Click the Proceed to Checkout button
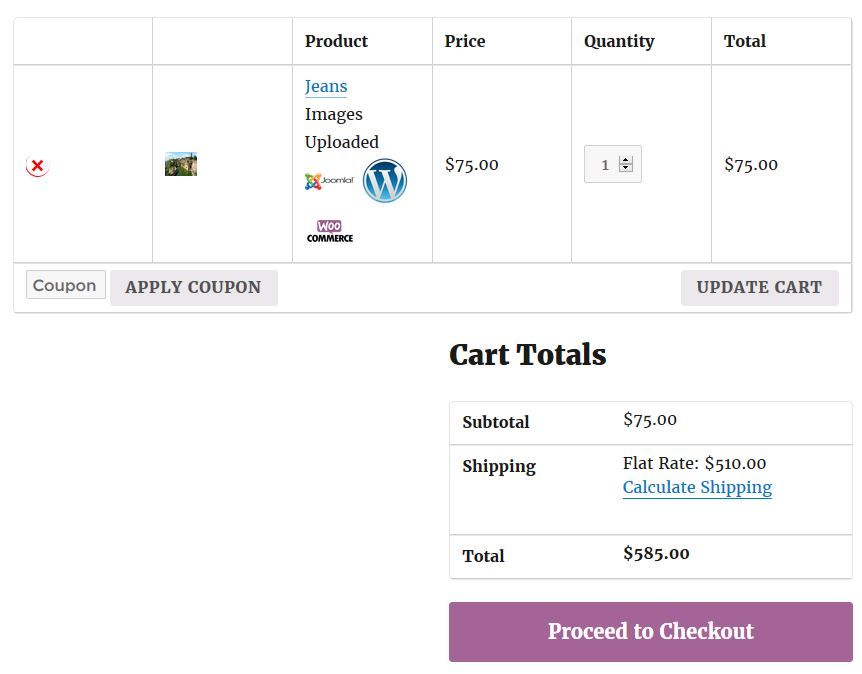Viewport: 862px width, 674px height. [x=650, y=632]
